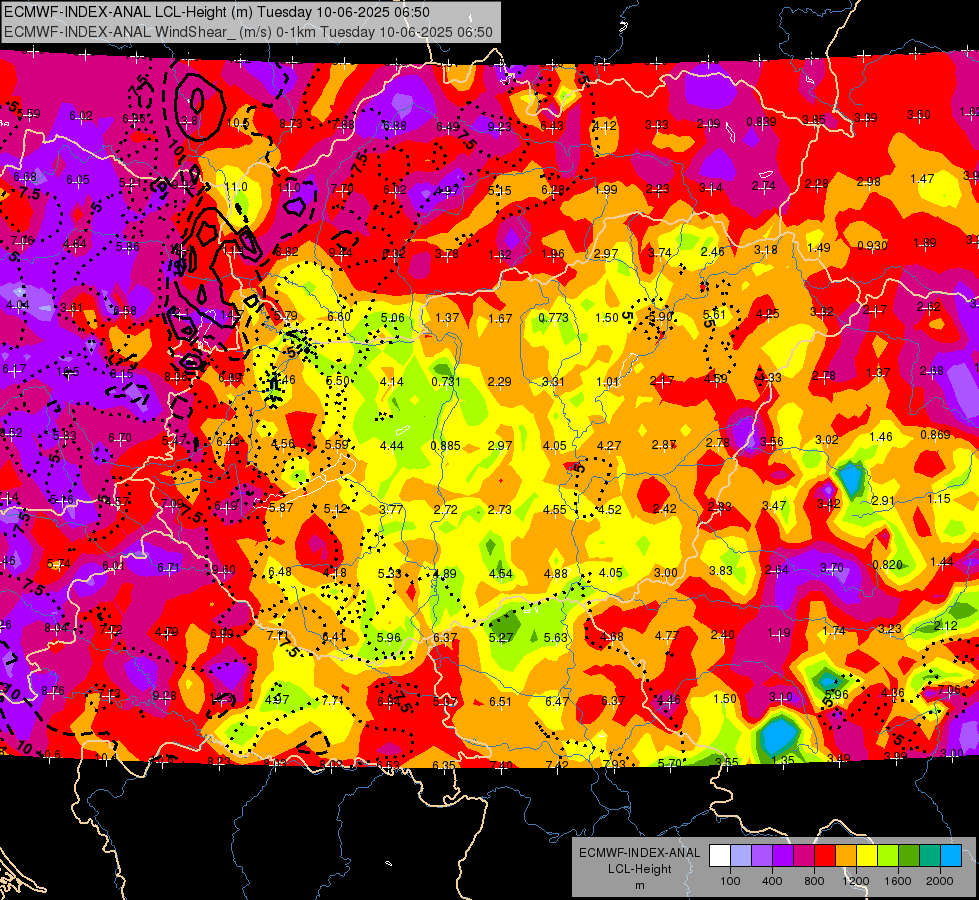Click the wind shear value '0.930'

[x=872, y=245]
